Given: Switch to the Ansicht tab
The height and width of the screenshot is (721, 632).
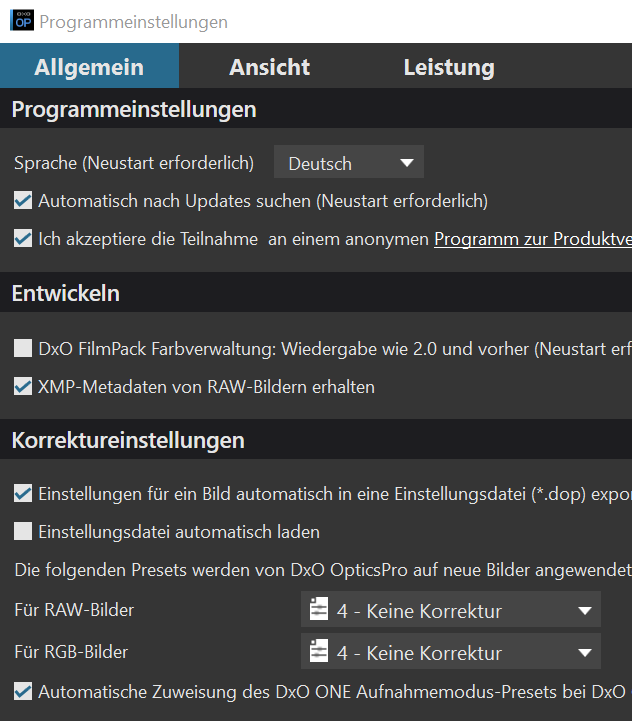Looking at the screenshot, I should 269,67.
